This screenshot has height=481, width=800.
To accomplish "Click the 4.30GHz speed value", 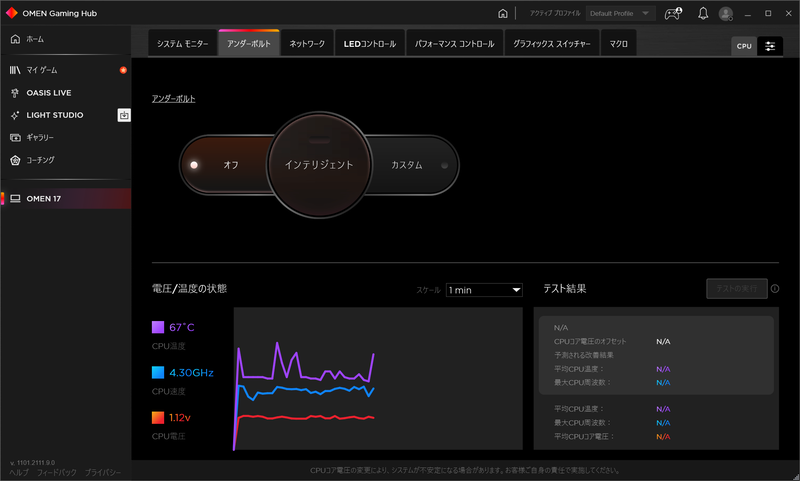I will [x=191, y=373].
